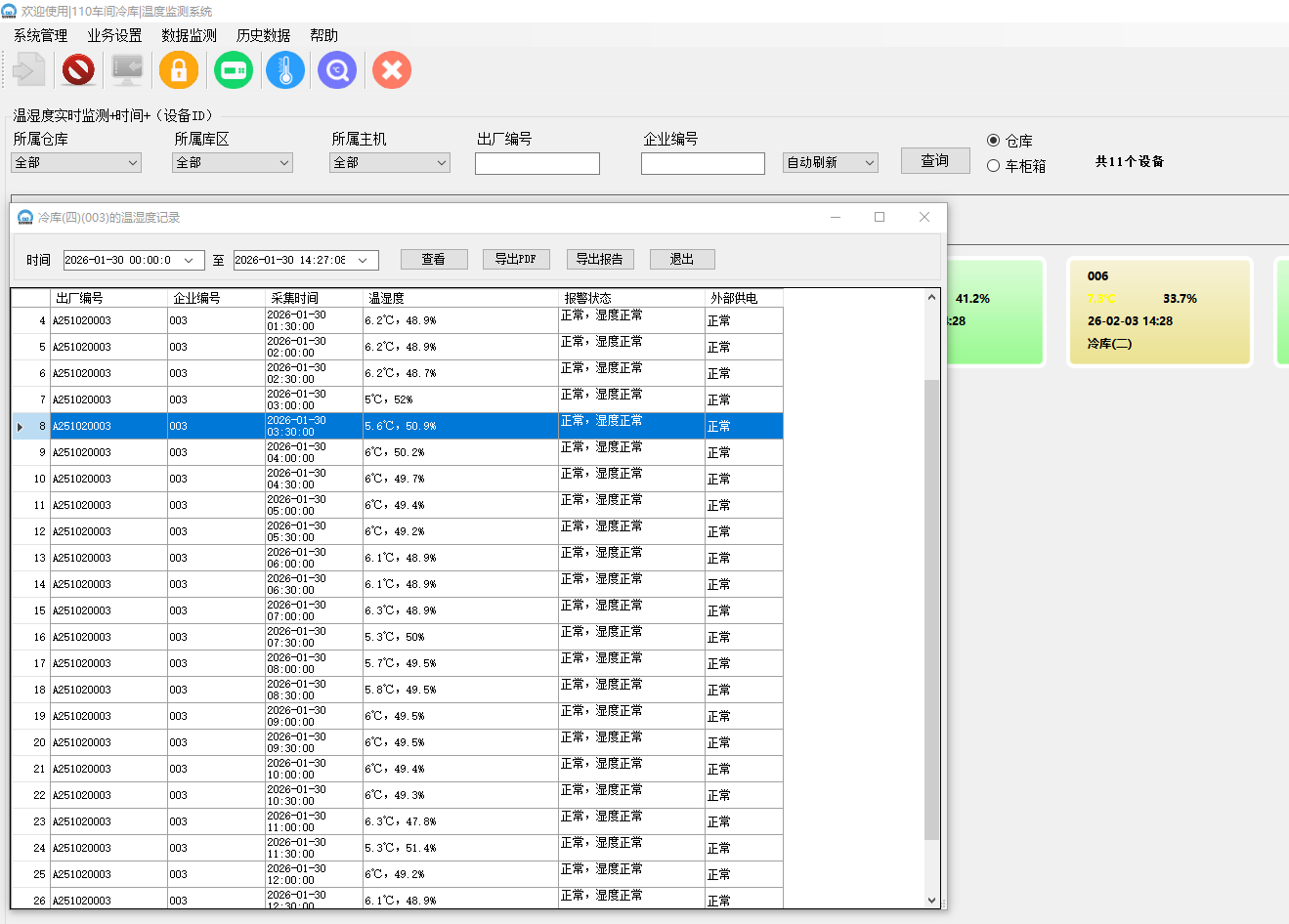Open the 历史数据 menu

click(263, 35)
